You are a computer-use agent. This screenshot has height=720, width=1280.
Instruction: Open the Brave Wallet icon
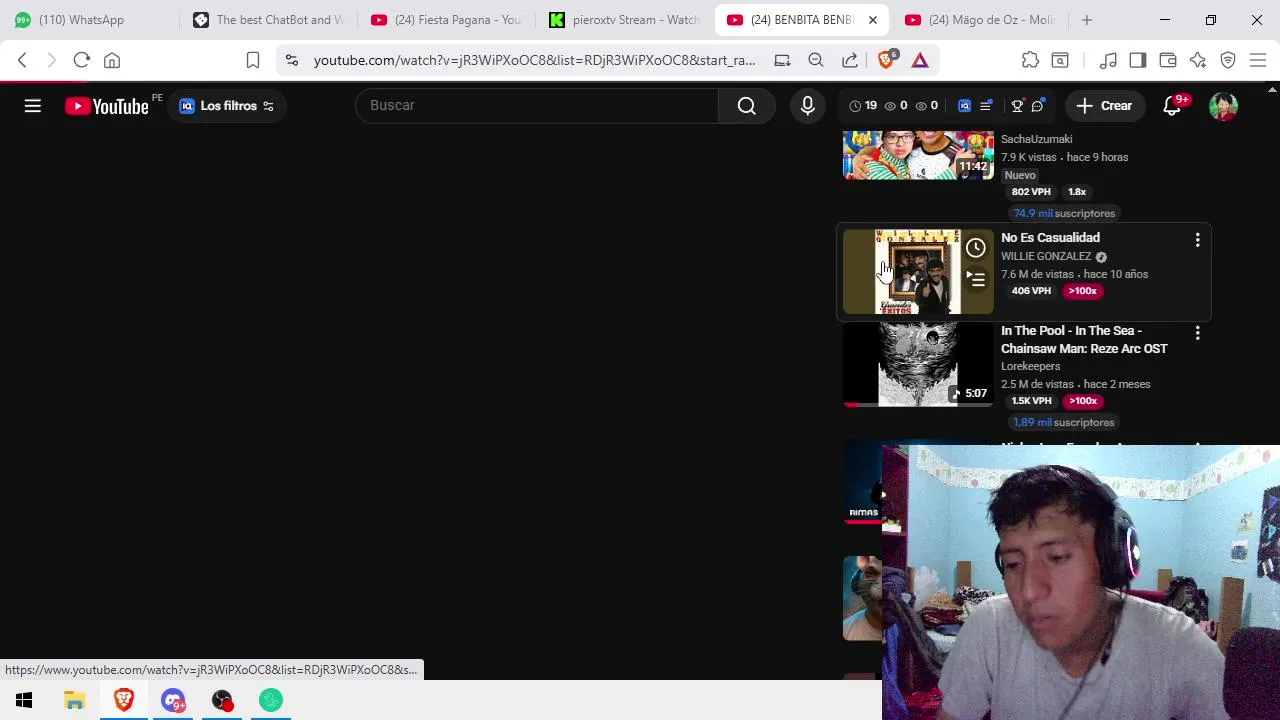[x=1168, y=60]
